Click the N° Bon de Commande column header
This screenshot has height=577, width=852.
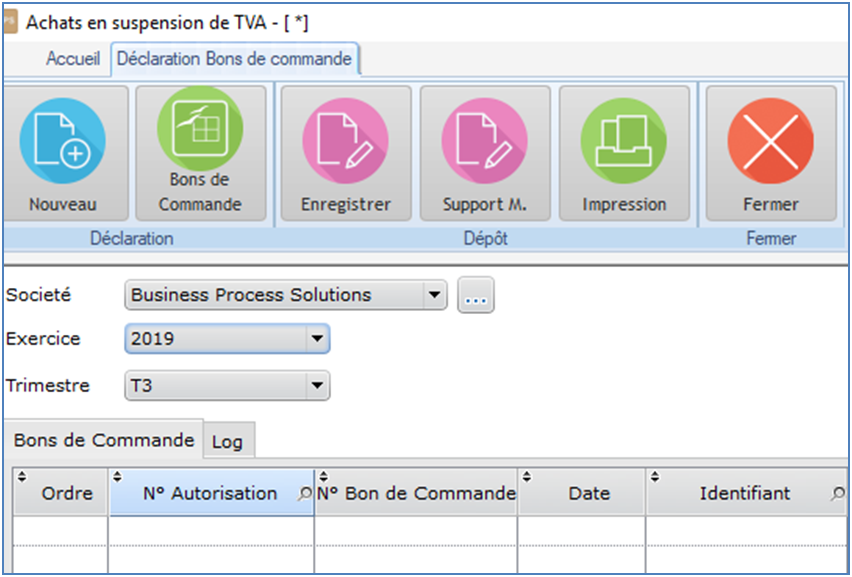tap(416, 492)
